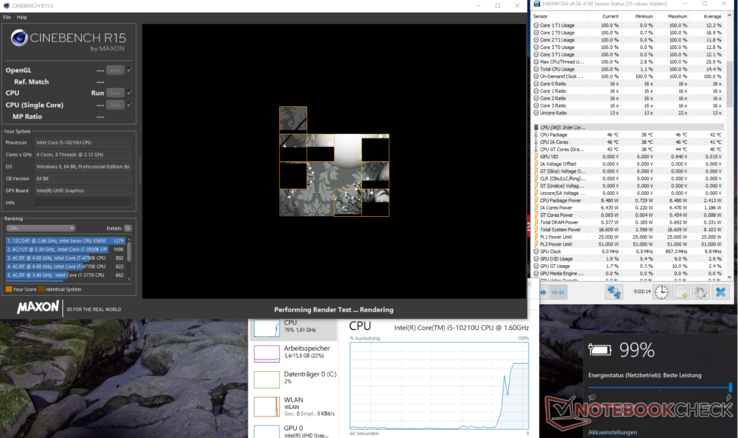Select ranking entry Intel Xeon CPU X5650
This screenshot has height=438, width=738.
[x=65, y=240]
